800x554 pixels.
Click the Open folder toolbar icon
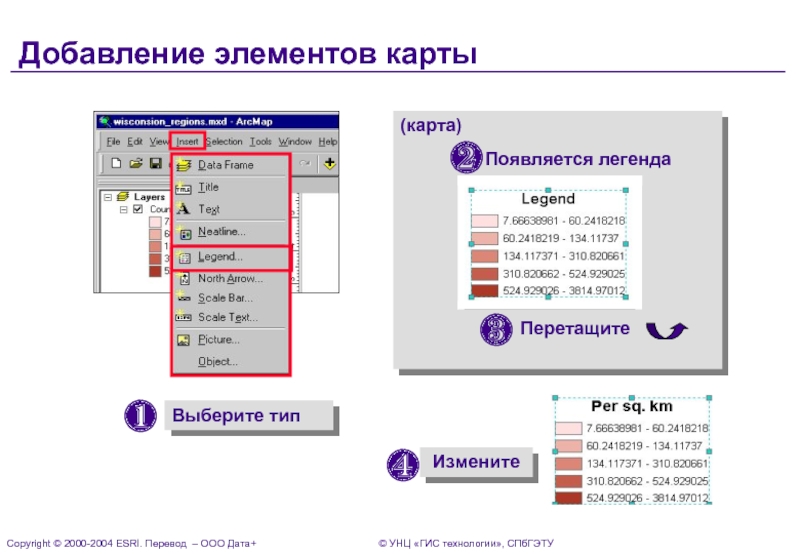[x=136, y=163]
